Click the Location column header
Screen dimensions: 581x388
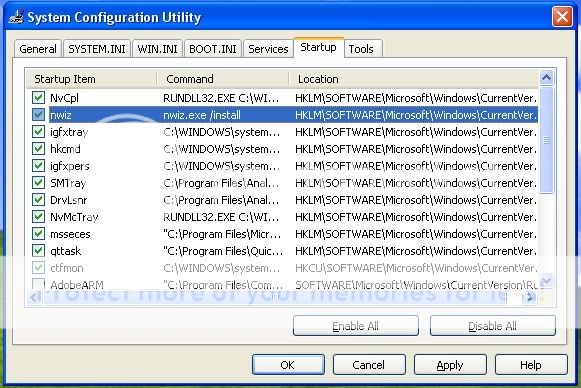(x=414, y=79)
